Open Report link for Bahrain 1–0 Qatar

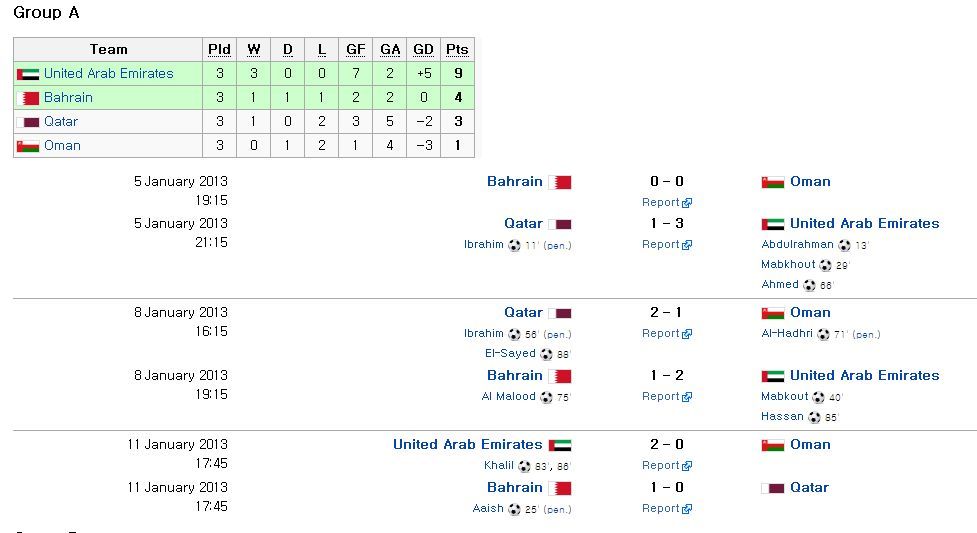point(660,508)
